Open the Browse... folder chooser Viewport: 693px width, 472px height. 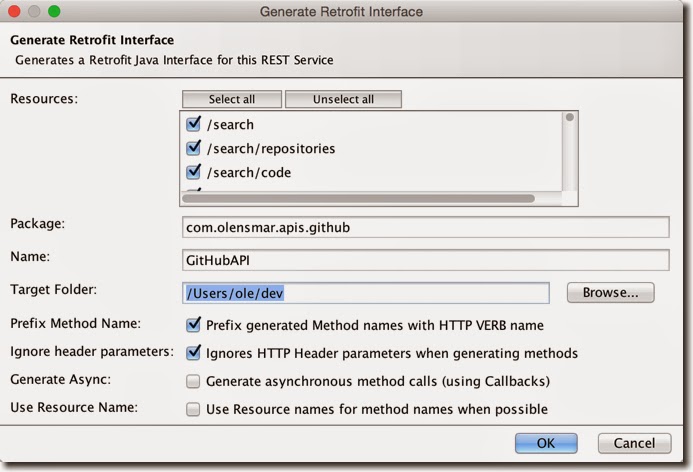(610, 293)
